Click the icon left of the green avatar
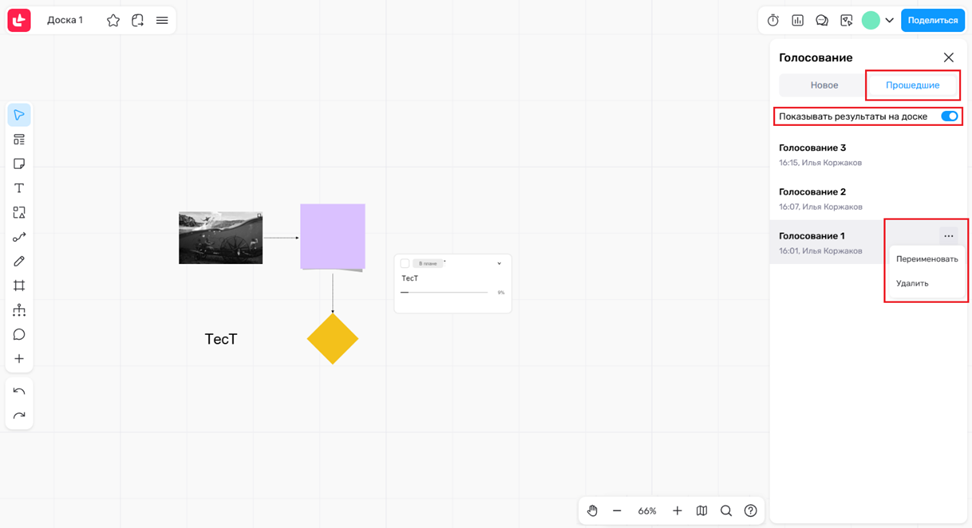 pyautogui.click(x=847, y=20)
